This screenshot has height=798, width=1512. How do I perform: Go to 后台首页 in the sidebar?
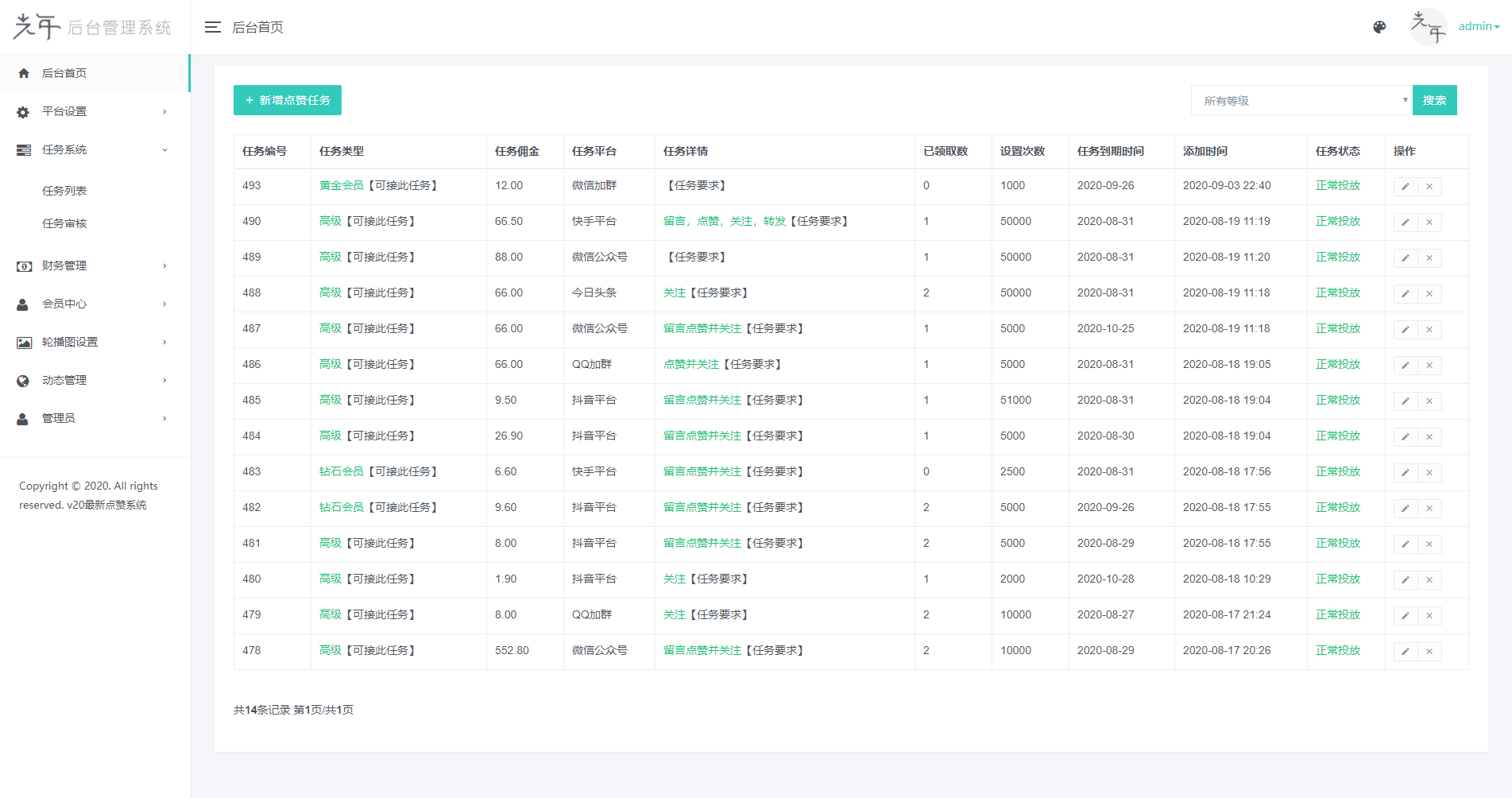click(64, 73)
